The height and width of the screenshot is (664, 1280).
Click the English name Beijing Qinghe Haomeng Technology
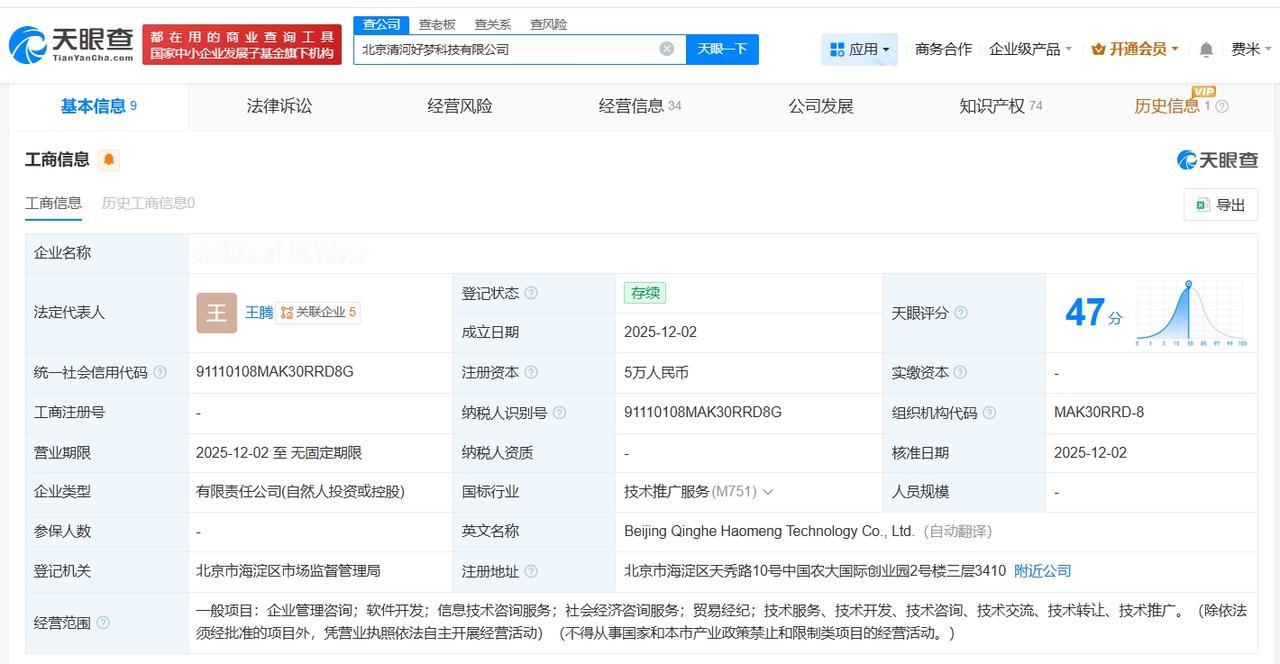[x=769, y=531]
